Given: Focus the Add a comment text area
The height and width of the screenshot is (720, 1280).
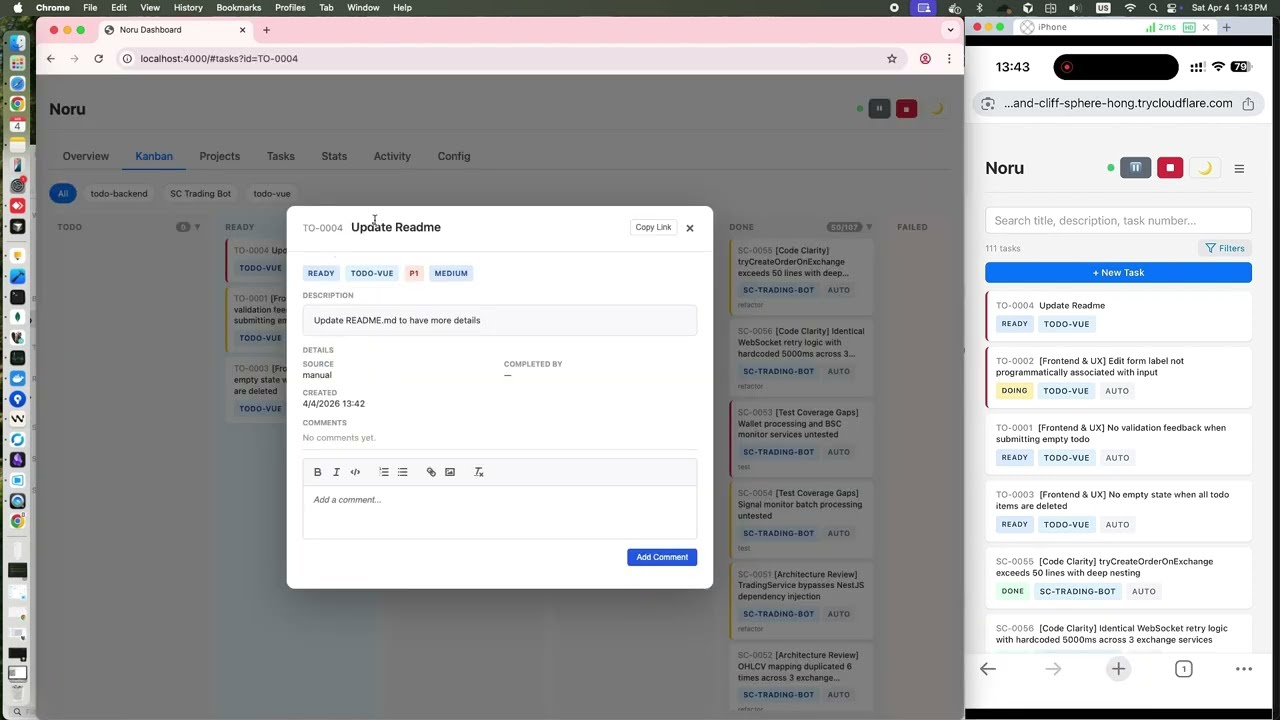Looking at the screenshot, I should [500, 512].
